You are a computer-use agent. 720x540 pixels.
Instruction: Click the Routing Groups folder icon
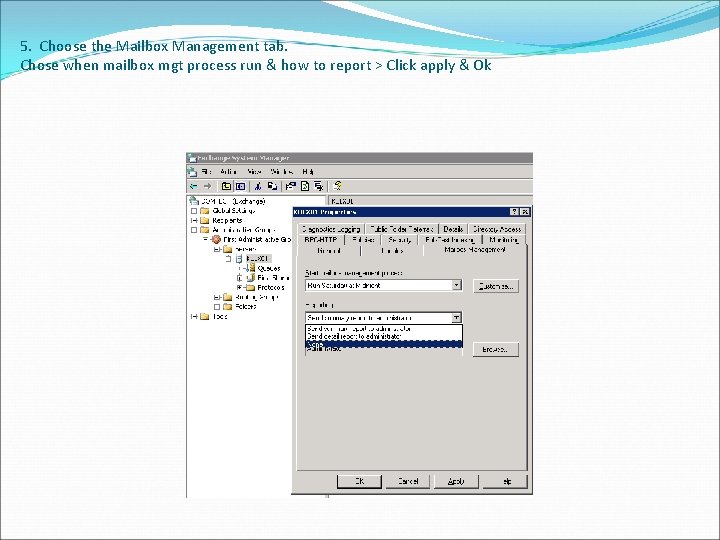click(x=228, y=297)
